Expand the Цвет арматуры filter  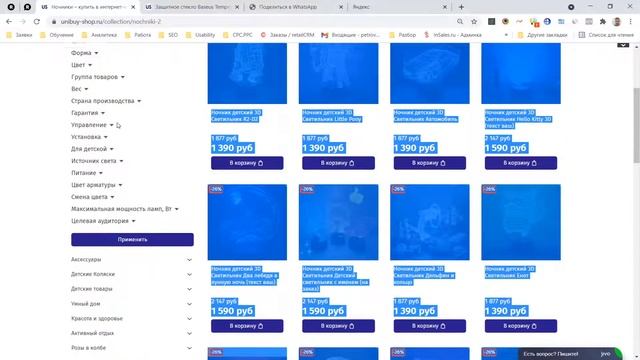(x=97, y=185)
